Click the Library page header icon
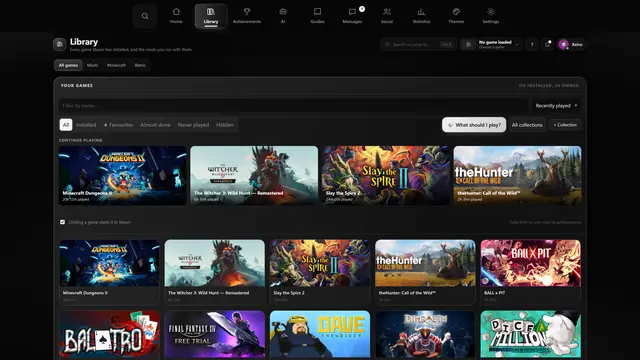 60,44
